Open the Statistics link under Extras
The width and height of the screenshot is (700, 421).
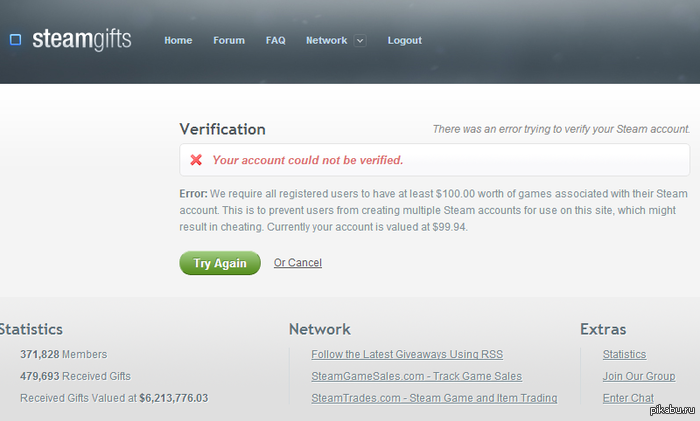(x=624, y=355)
